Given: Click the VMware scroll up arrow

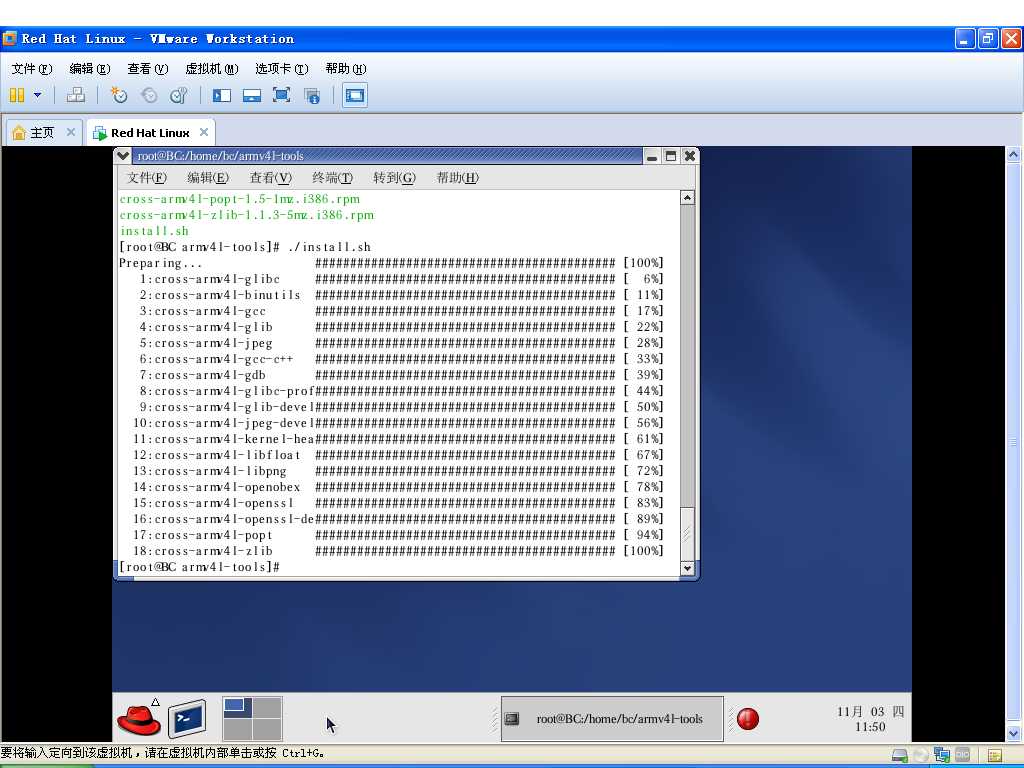Looking at the screenshot, I should click(1013, 155).
